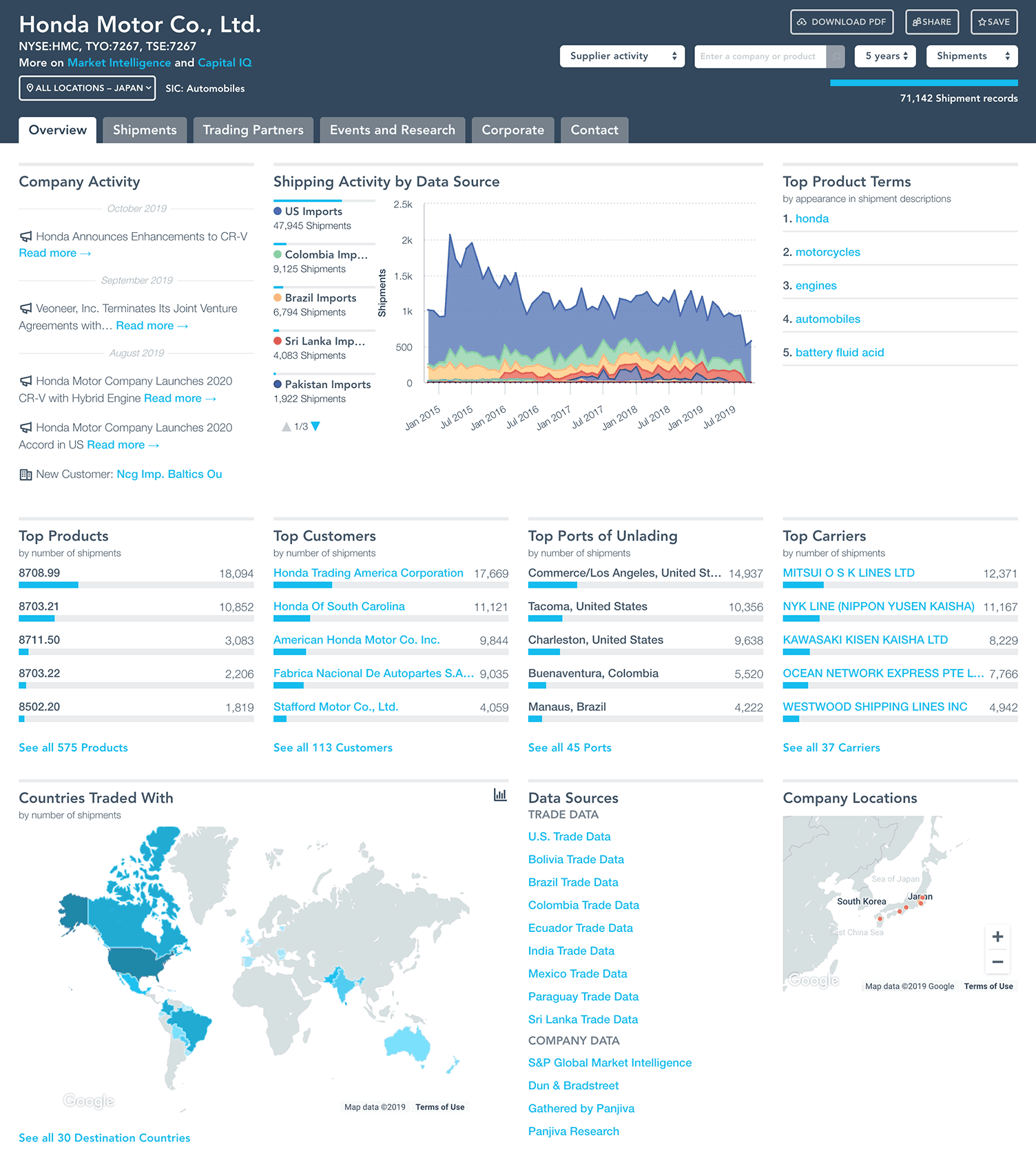Open the Supplier activity dropdown
This screenshot has height=1160, width=1036.
tap(622, 56)
